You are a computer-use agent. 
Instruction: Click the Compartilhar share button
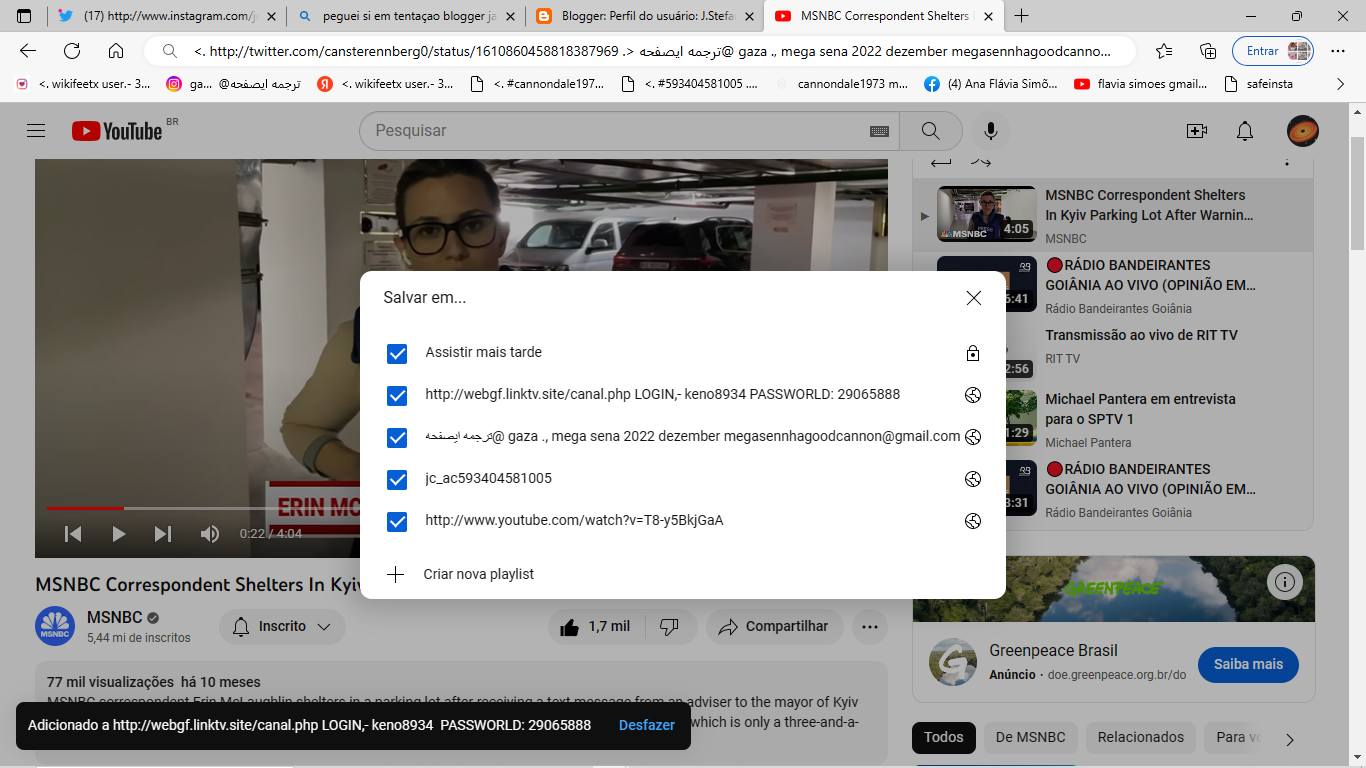[774, 627]
